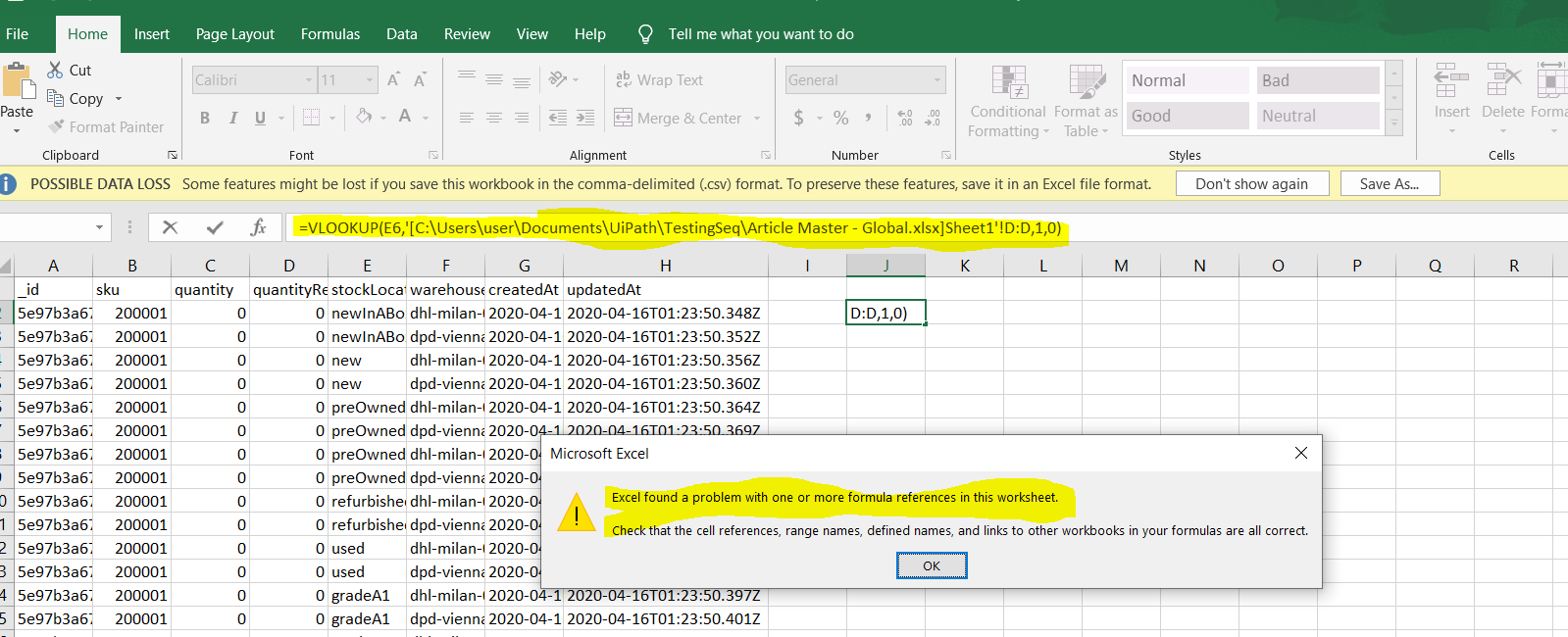The height and width of the screenshot is (637, 1568).
Task: Click OK in Microsoft Excel dialog
Action: point(932,565)
